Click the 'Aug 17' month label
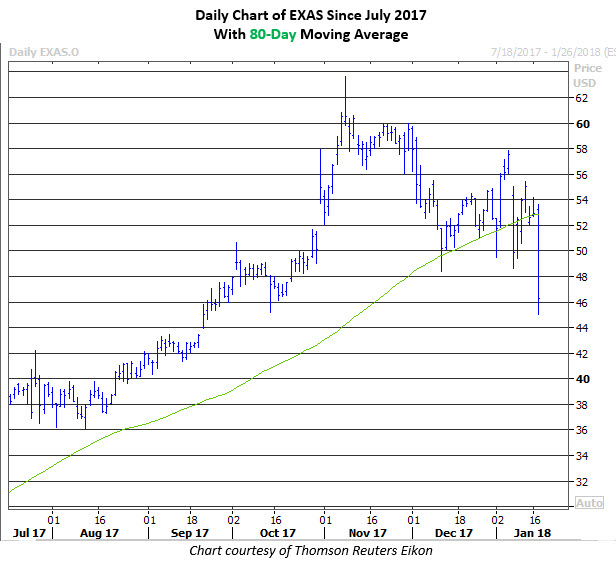The height and width of the screenshot is (563, 616). coord(99,533)
